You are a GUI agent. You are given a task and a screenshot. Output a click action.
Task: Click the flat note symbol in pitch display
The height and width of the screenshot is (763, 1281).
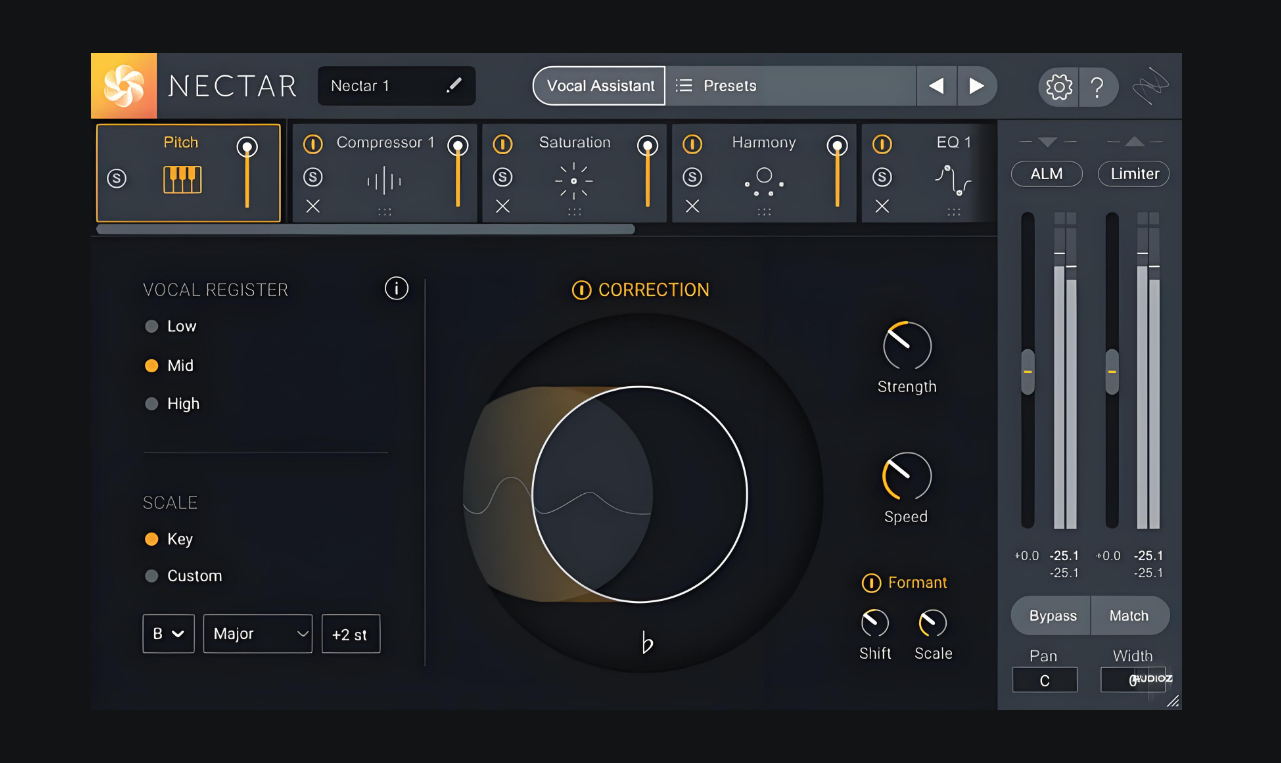[647, 642]
